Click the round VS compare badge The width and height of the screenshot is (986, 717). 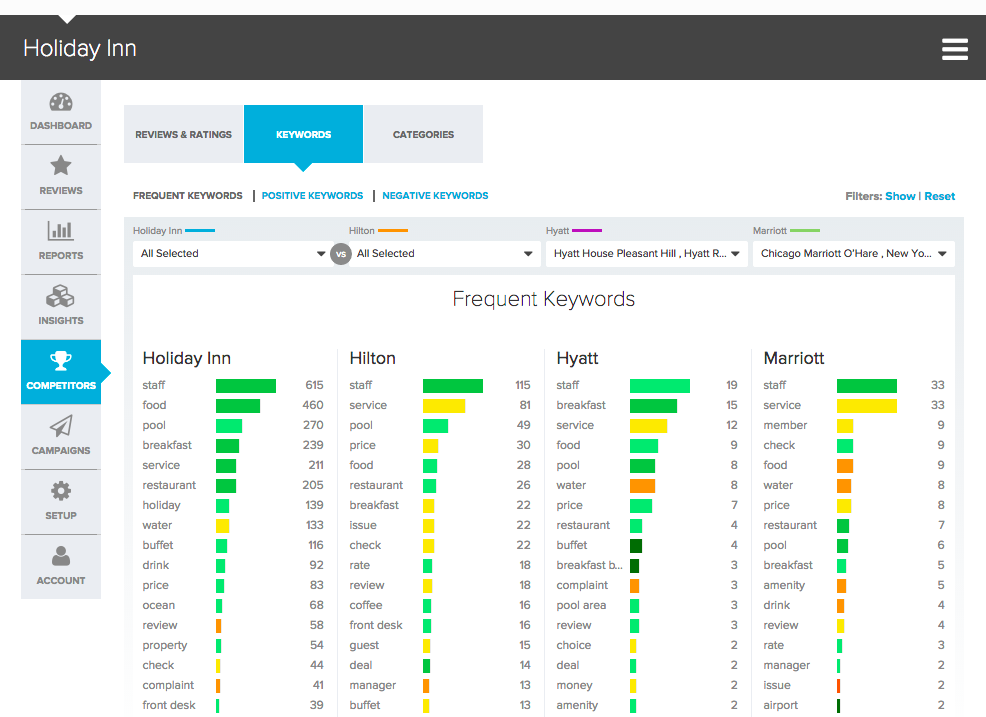pyautogui.click(x=341, y=254)
